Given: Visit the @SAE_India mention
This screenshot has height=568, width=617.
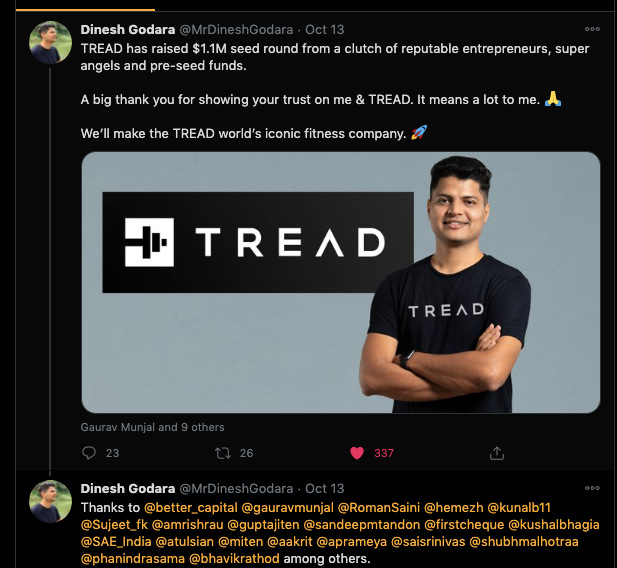Looking at the screenshot, I should [116, 542].
